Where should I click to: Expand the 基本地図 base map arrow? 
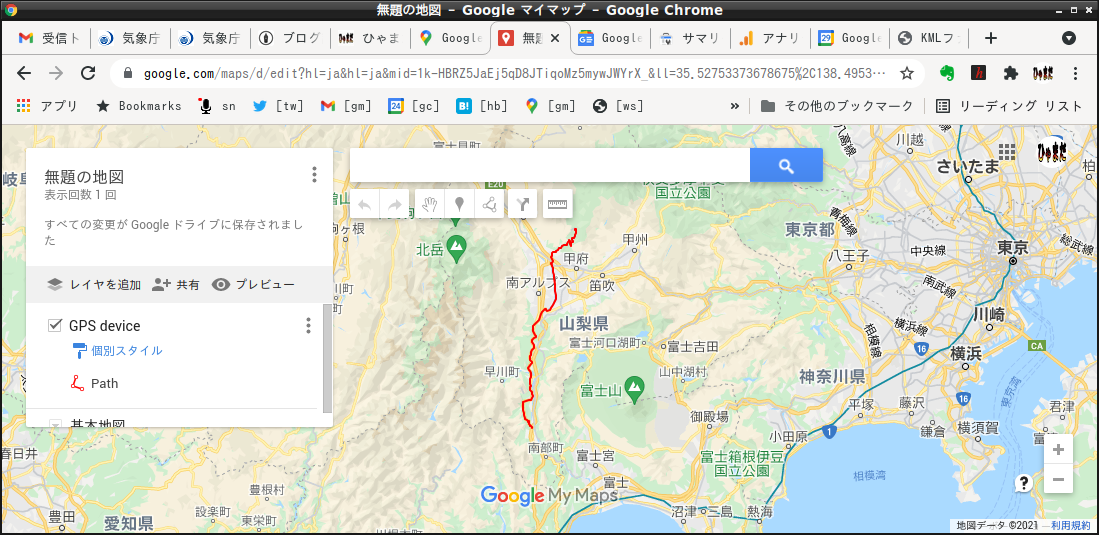coord(55,424)
